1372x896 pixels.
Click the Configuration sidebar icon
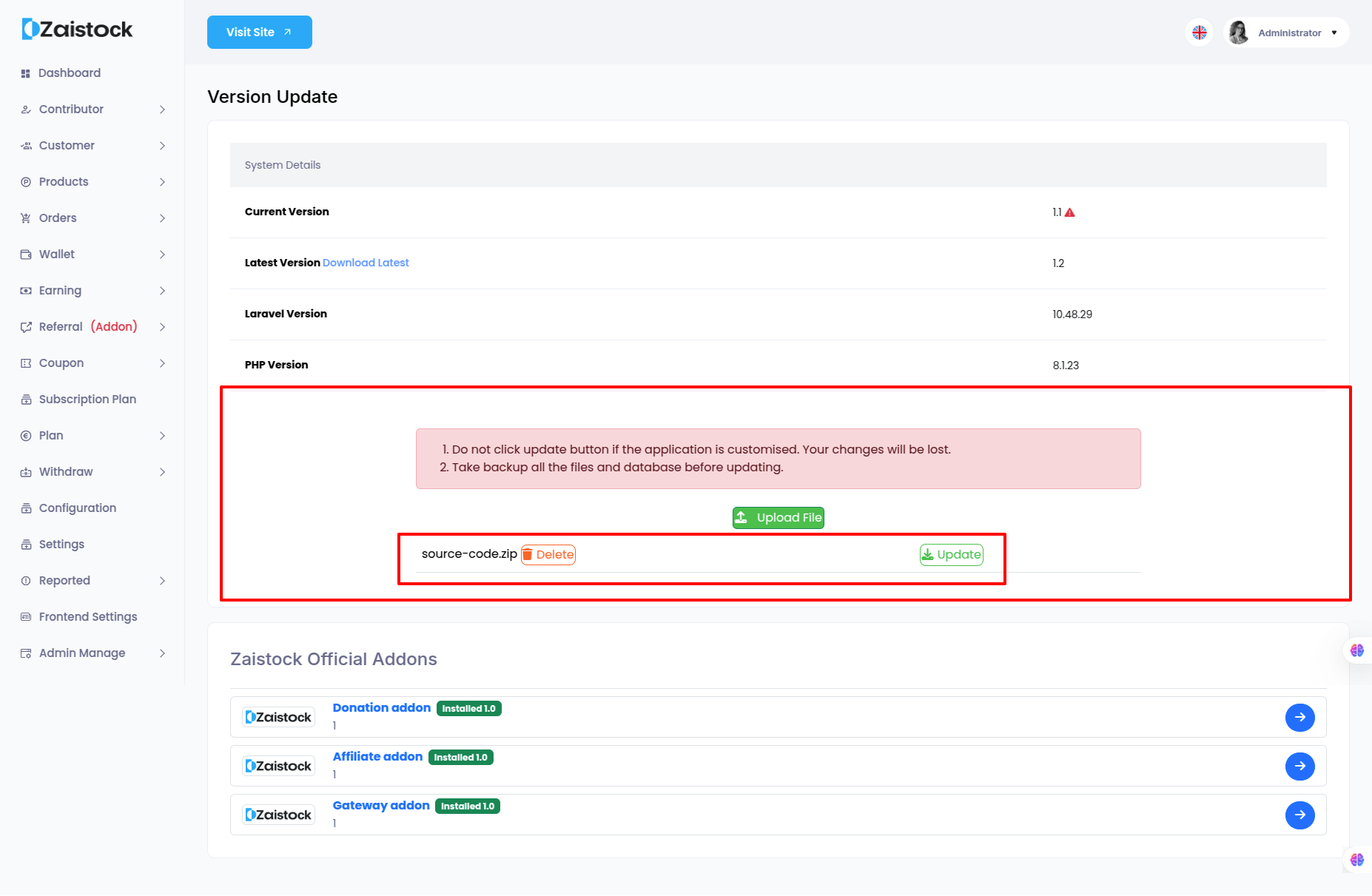(26, 508)
